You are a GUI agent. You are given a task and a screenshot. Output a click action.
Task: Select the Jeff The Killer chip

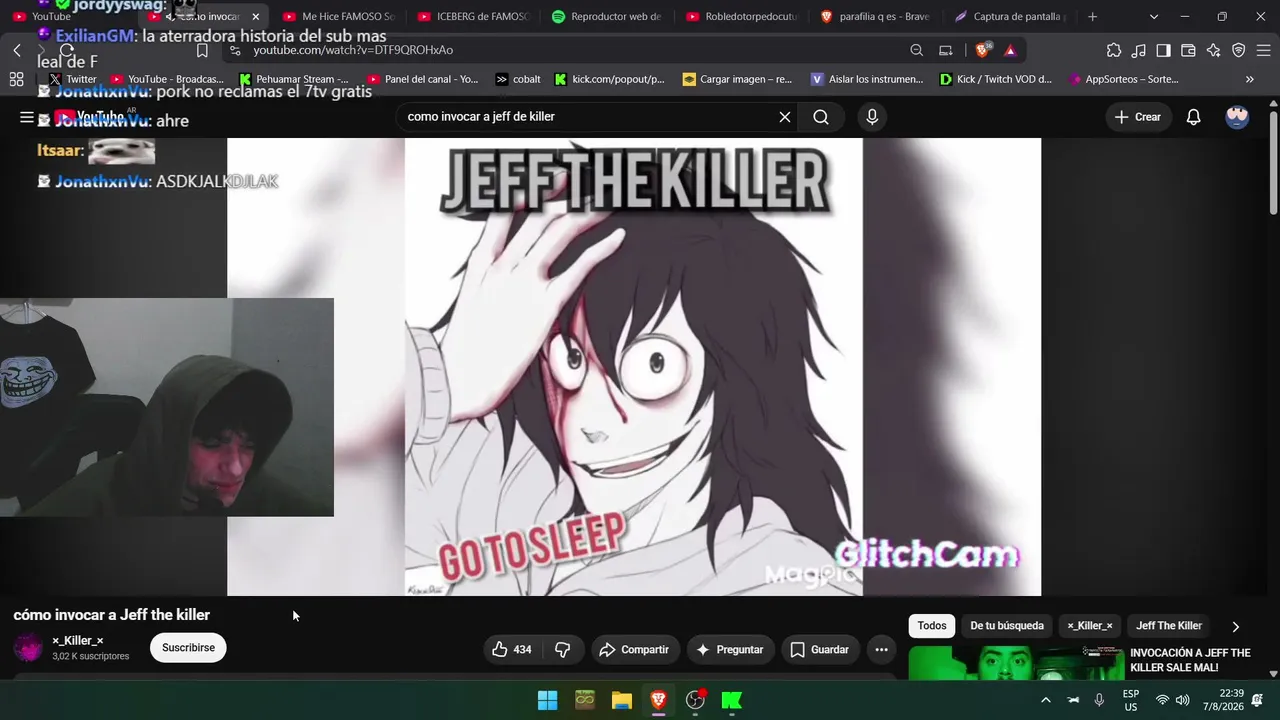pyautogui.click(x=1169, y=626)
